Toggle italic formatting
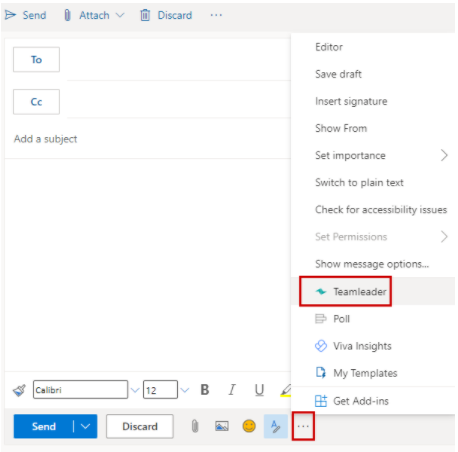 coord(232,390)
